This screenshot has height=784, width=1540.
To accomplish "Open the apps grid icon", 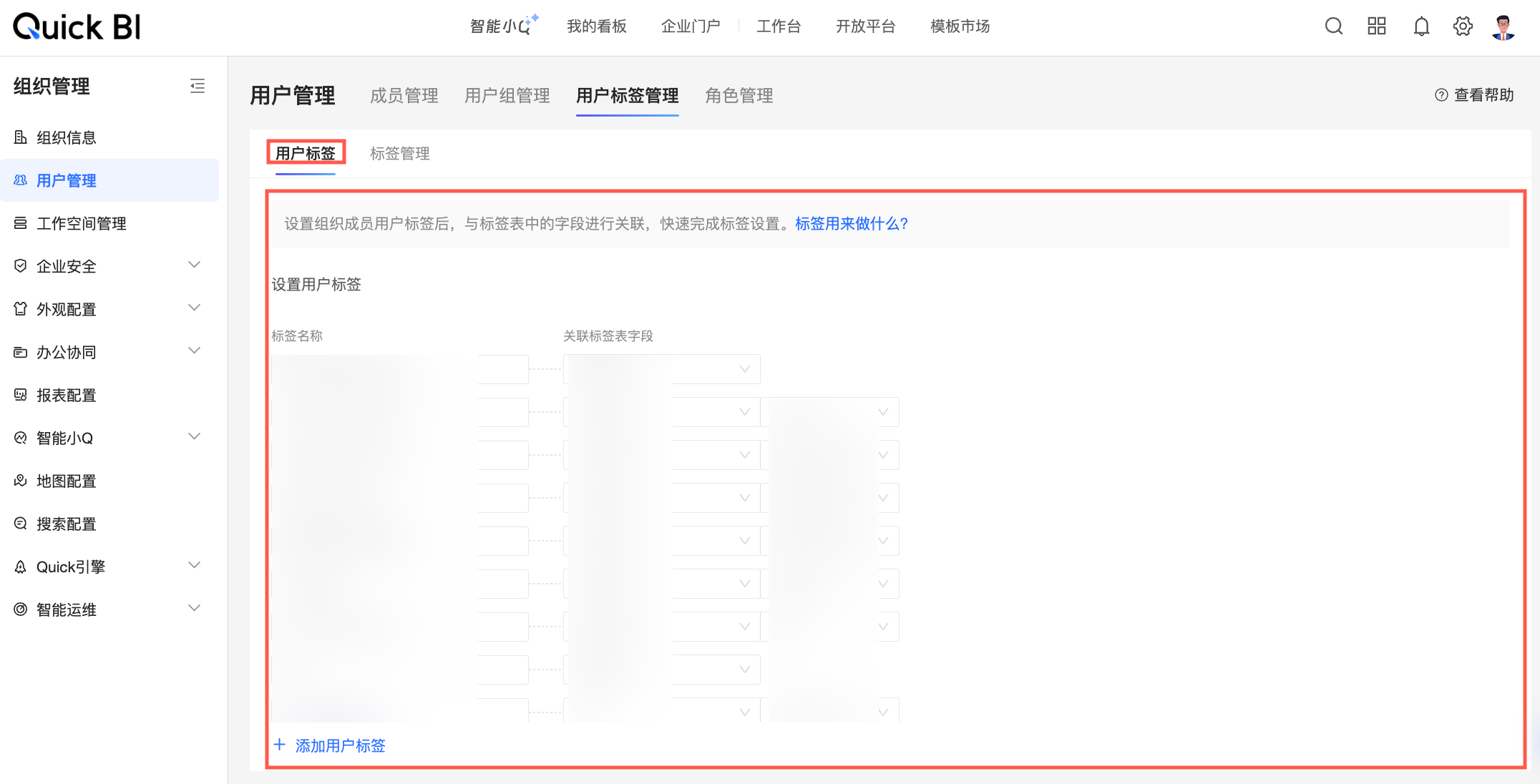I will click(x=1376, y=26).
